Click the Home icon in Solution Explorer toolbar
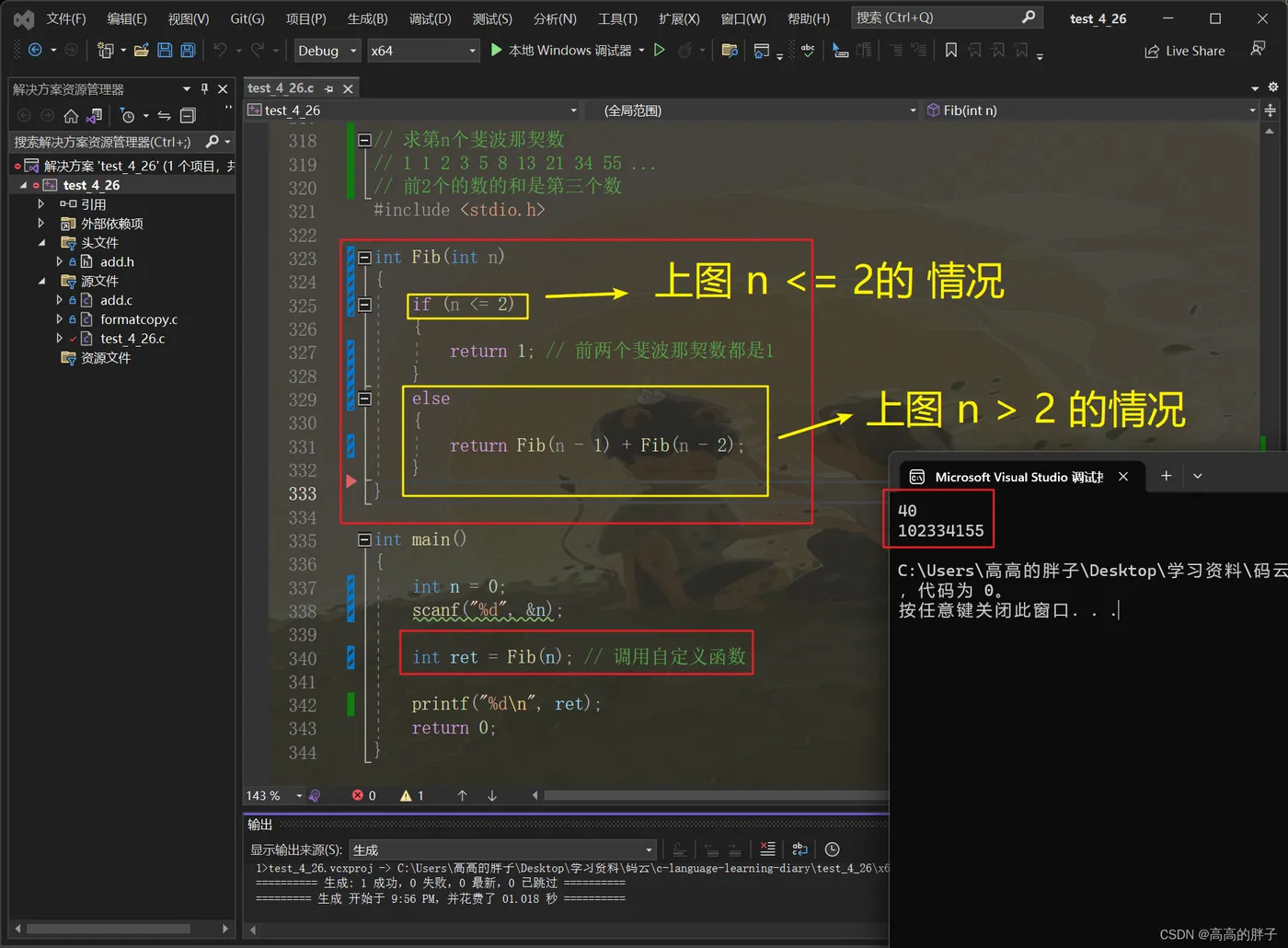The width and height of the screenshot is (1288, 948). [71, 116]
